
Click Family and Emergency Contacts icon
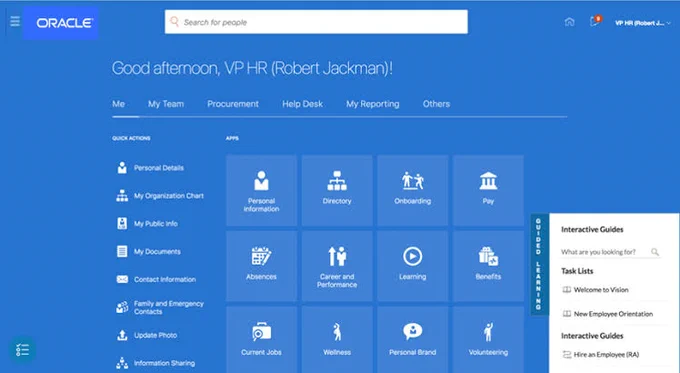coord(122,307)
